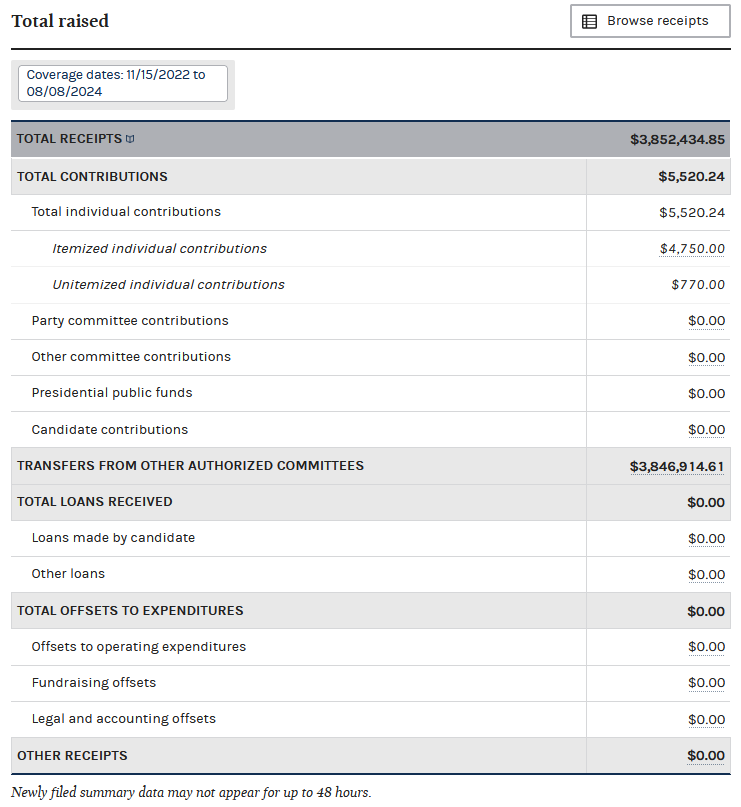Open the glossary icon beside TOTAL RECEIPTS

[x=130, y=139]
